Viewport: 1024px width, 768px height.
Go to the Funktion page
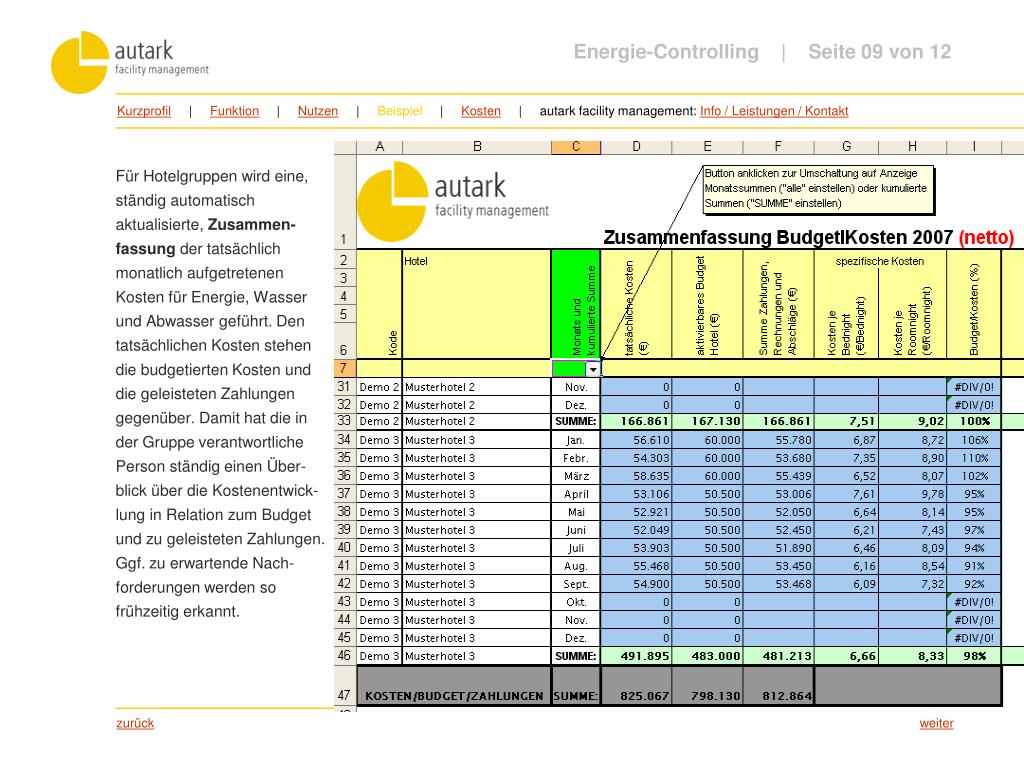234,111
